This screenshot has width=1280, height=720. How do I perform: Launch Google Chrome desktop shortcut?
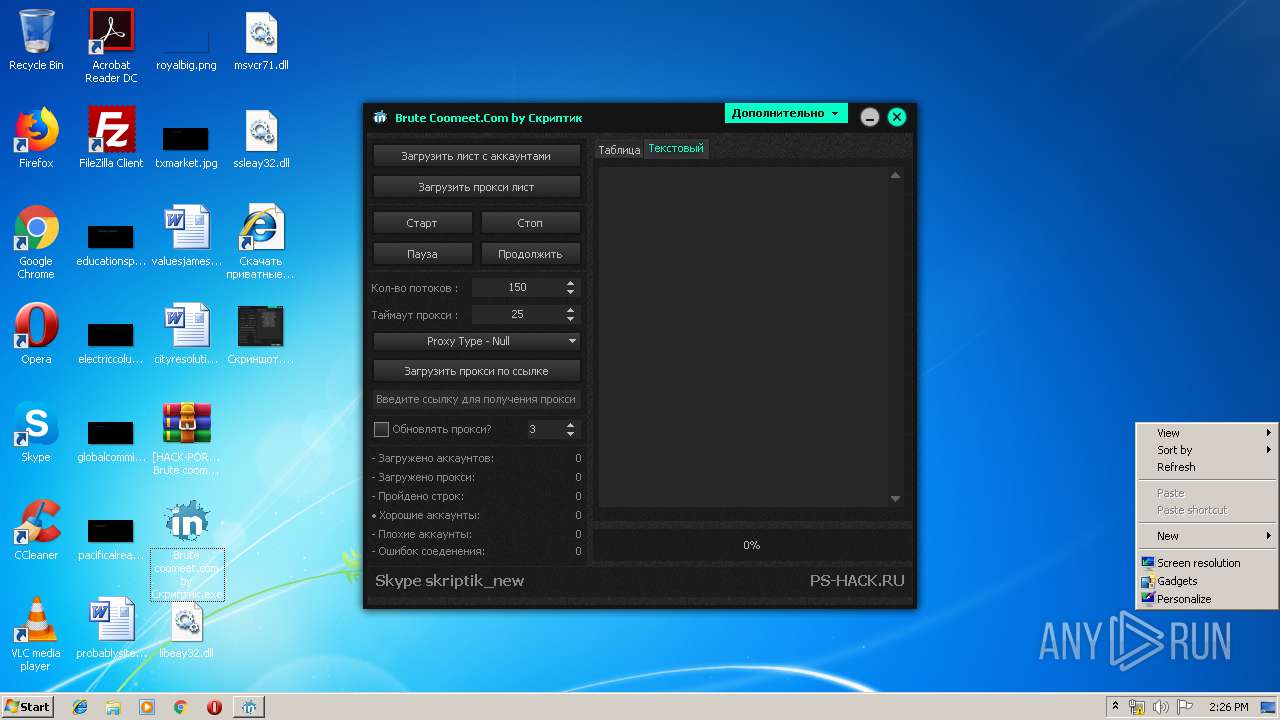point(36,242)
